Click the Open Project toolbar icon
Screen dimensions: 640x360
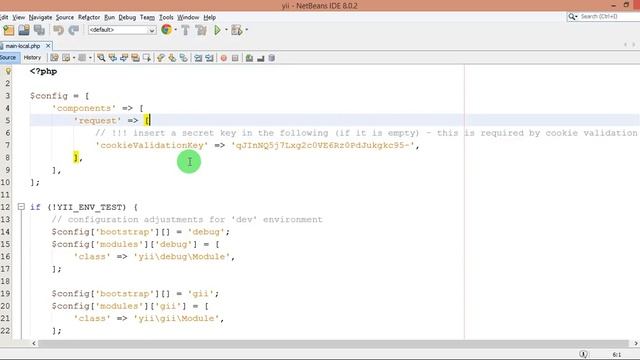(24, 30)
